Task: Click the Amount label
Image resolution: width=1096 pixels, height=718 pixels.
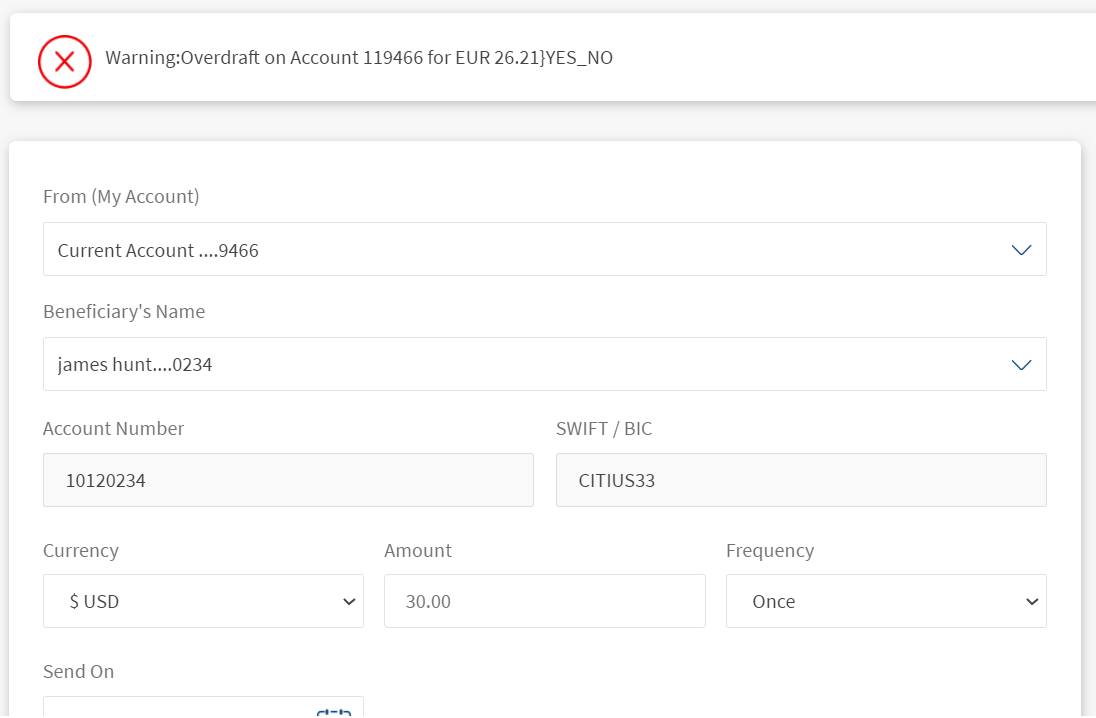Action: click(x=418, y=551)
